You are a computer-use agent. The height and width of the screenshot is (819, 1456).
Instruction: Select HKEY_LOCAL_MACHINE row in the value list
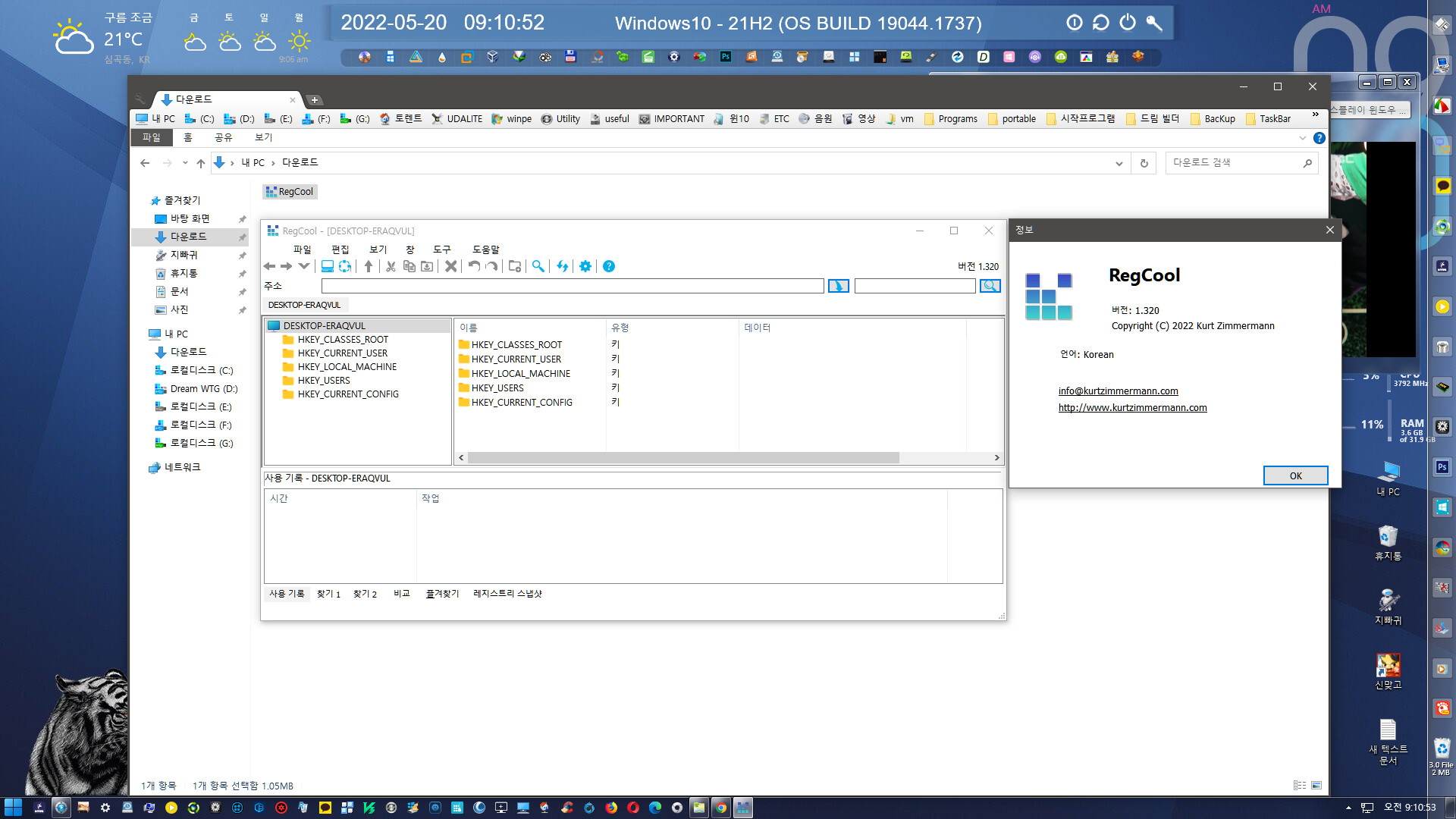[x=521, y=374]
